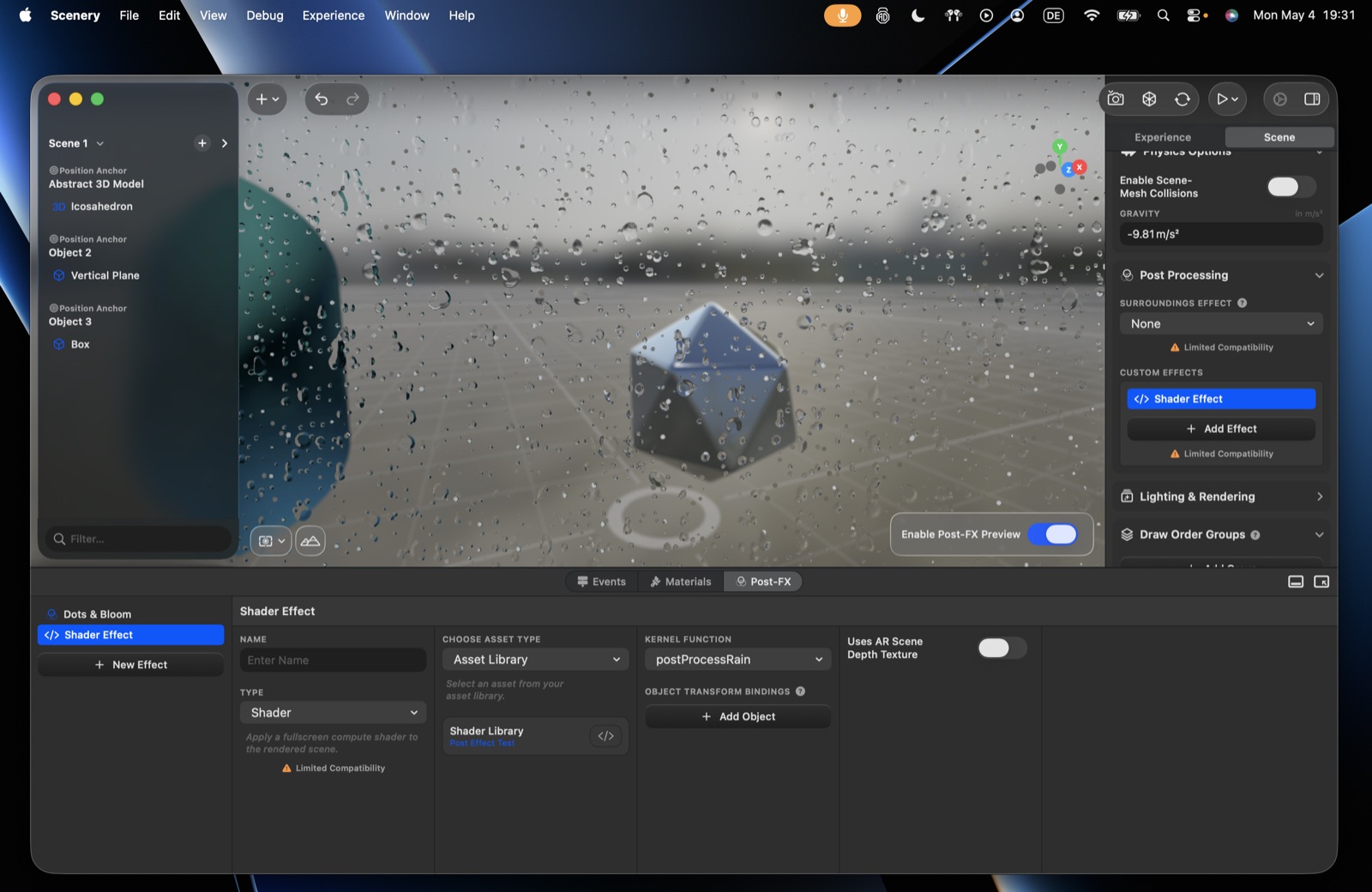Click Surroundings Effect help icon

[x=1242, y=303]
